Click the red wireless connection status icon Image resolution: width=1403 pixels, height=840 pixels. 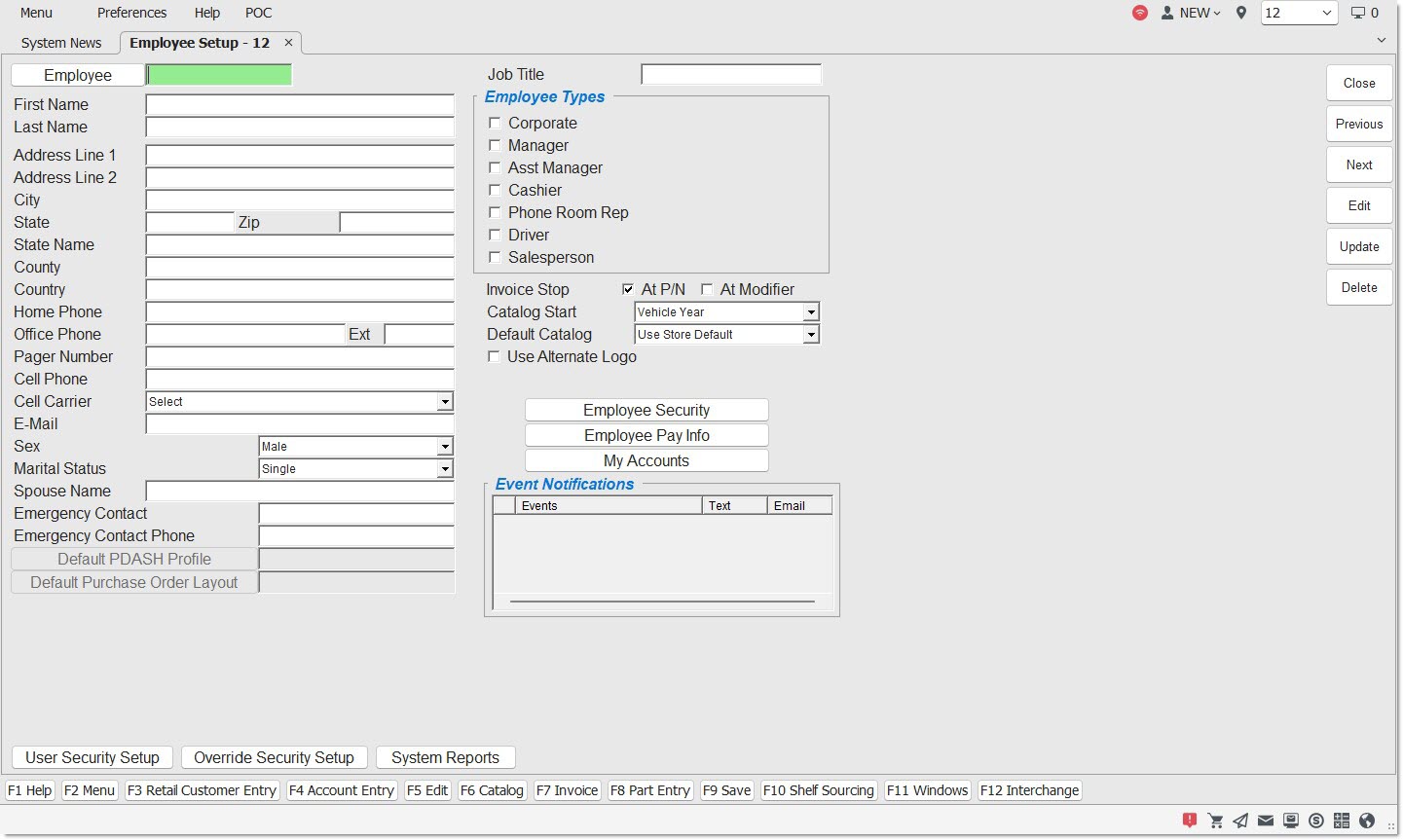click(1139, 13)
